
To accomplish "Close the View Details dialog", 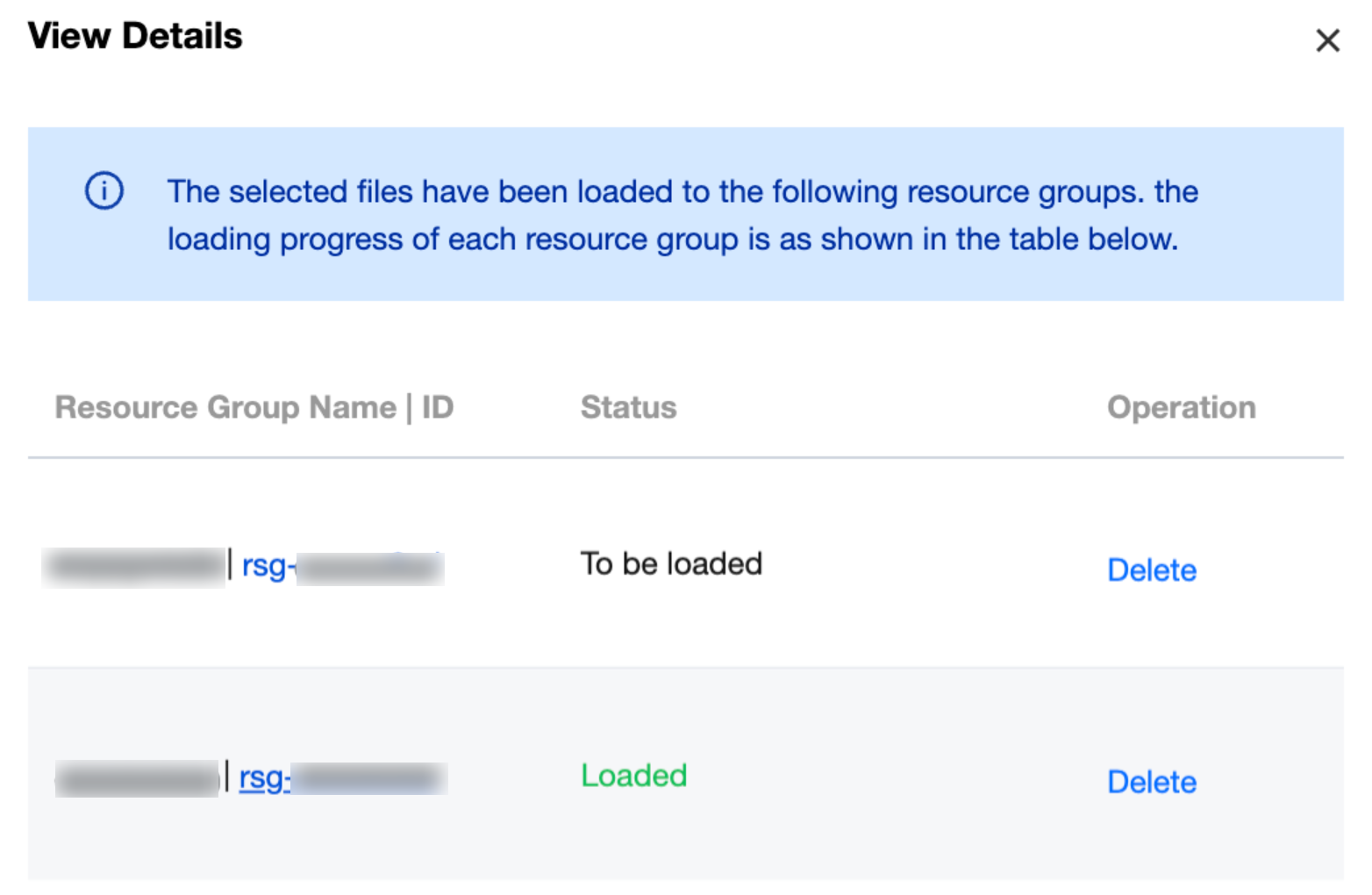I will tap(1327, 40).
